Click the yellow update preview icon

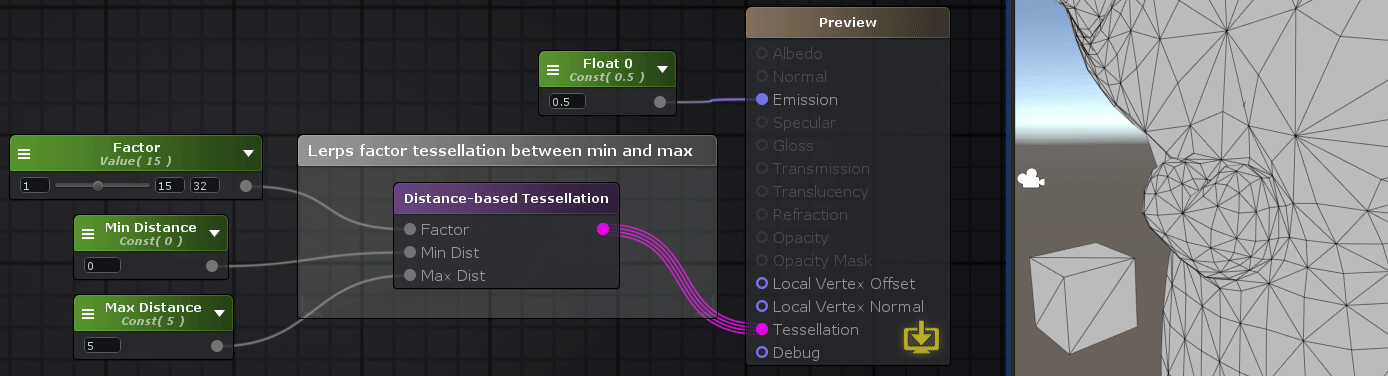(x=922, y=339)
